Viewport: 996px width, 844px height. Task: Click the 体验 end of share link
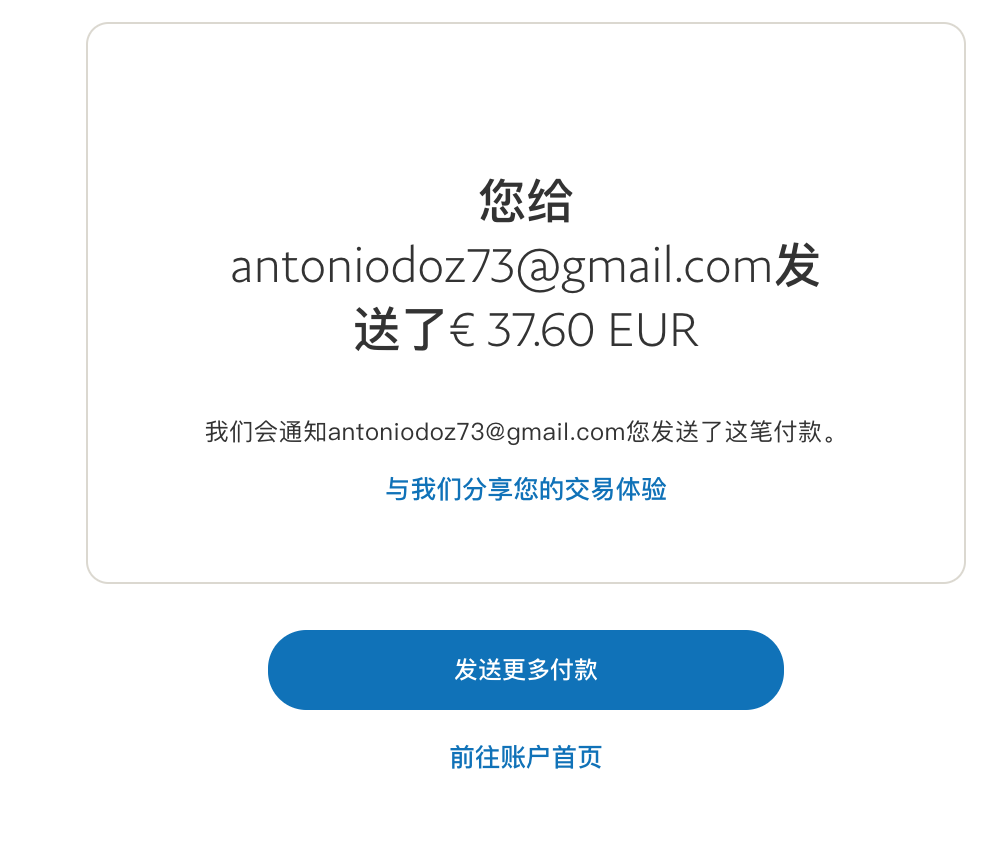tap(641, 489)
